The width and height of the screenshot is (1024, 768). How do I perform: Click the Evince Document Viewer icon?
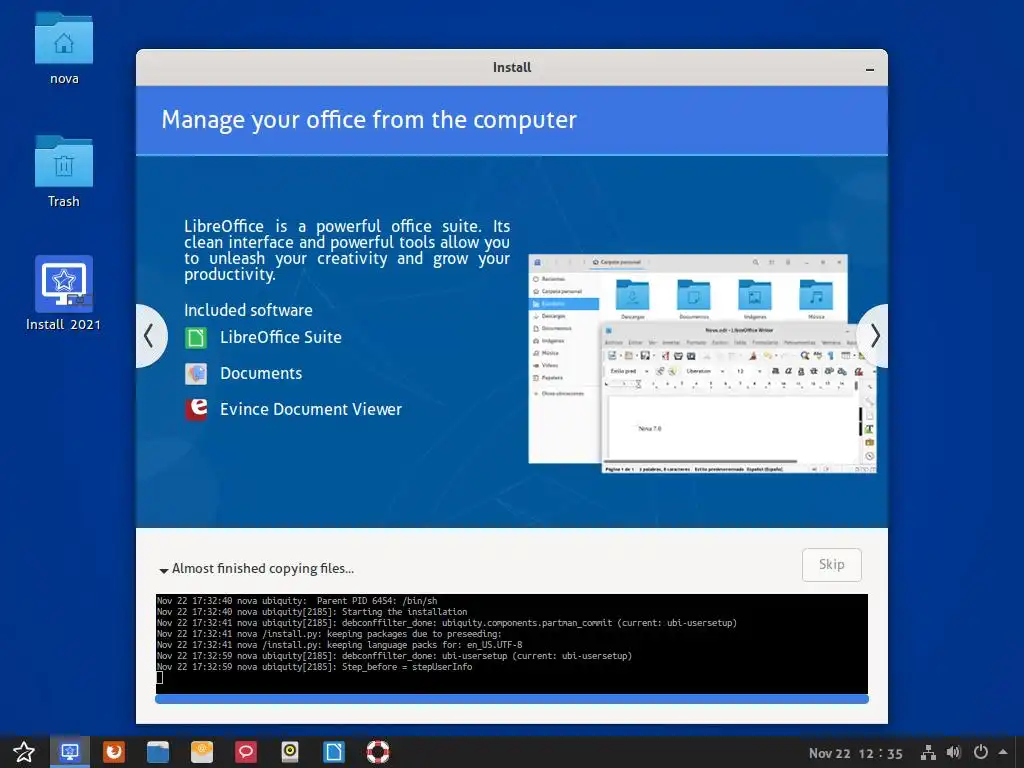196,409
